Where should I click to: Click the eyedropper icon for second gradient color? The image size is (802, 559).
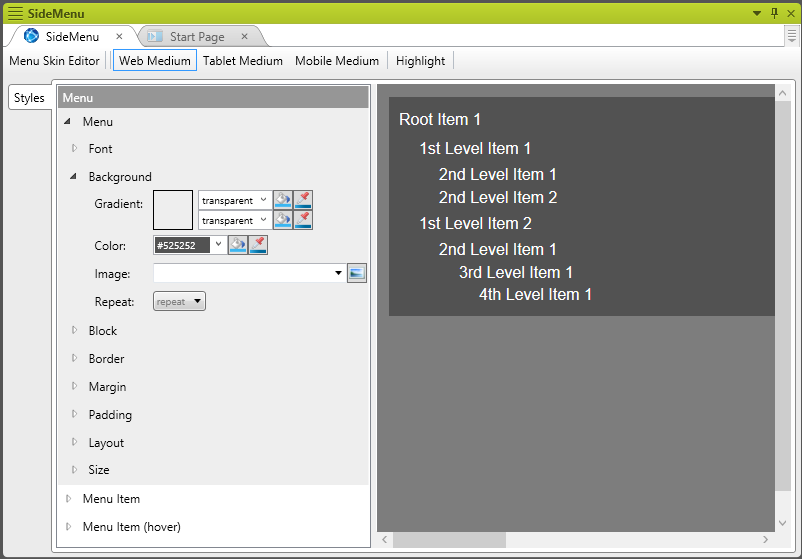pos(303,220)
